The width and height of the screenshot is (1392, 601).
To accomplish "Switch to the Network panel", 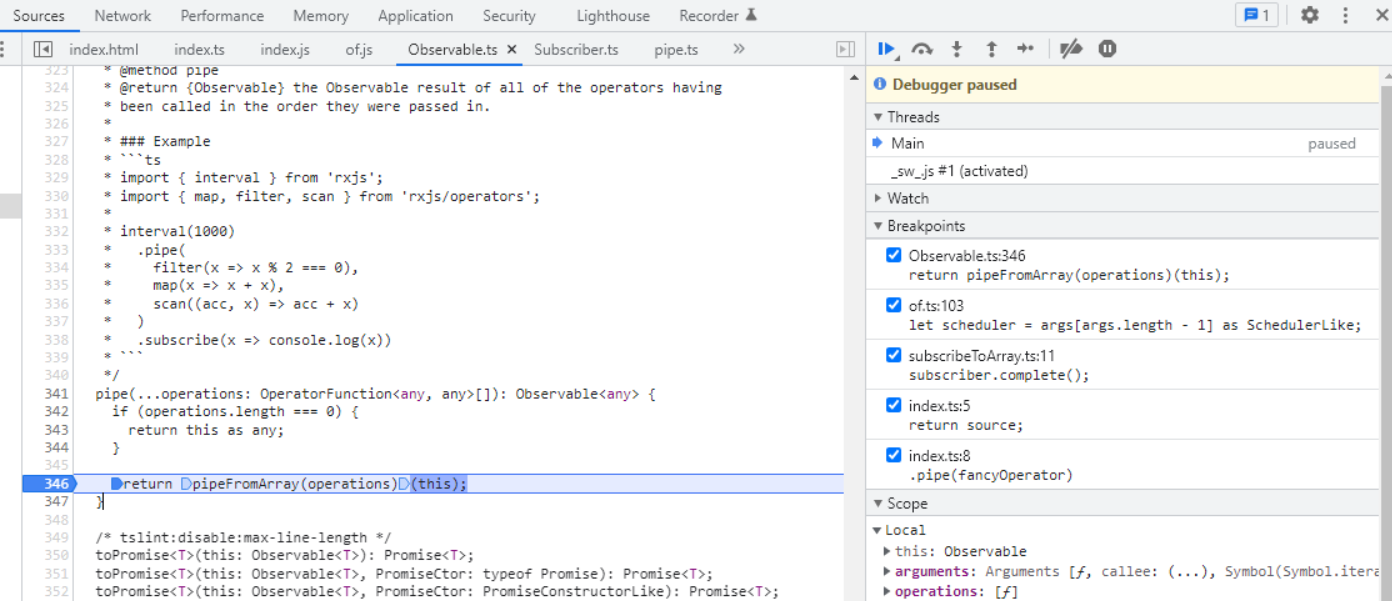I will click(x=123, y=16).
